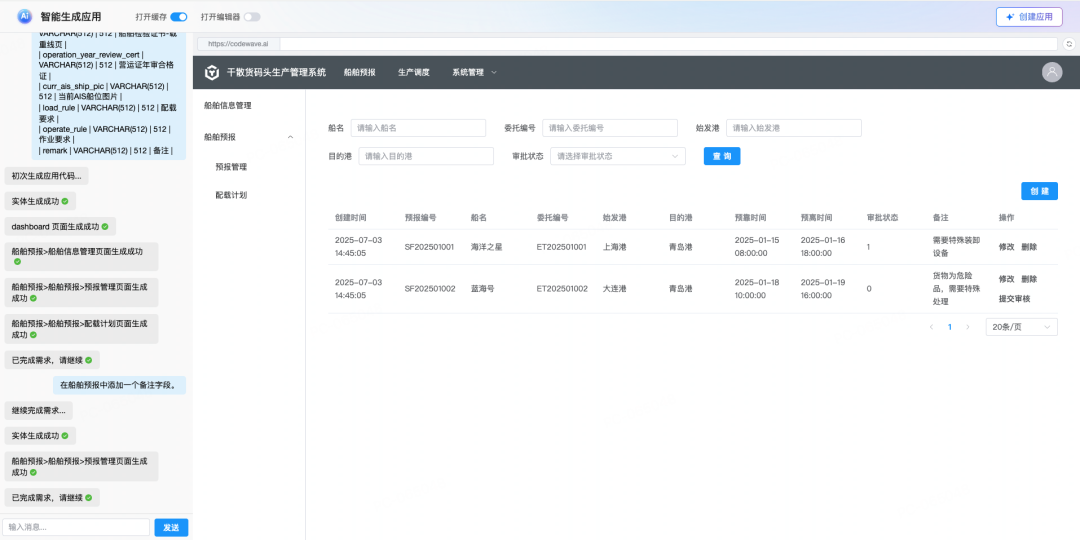Click the 在船舶预报中添加一个备注字段 message

(119, 385)
